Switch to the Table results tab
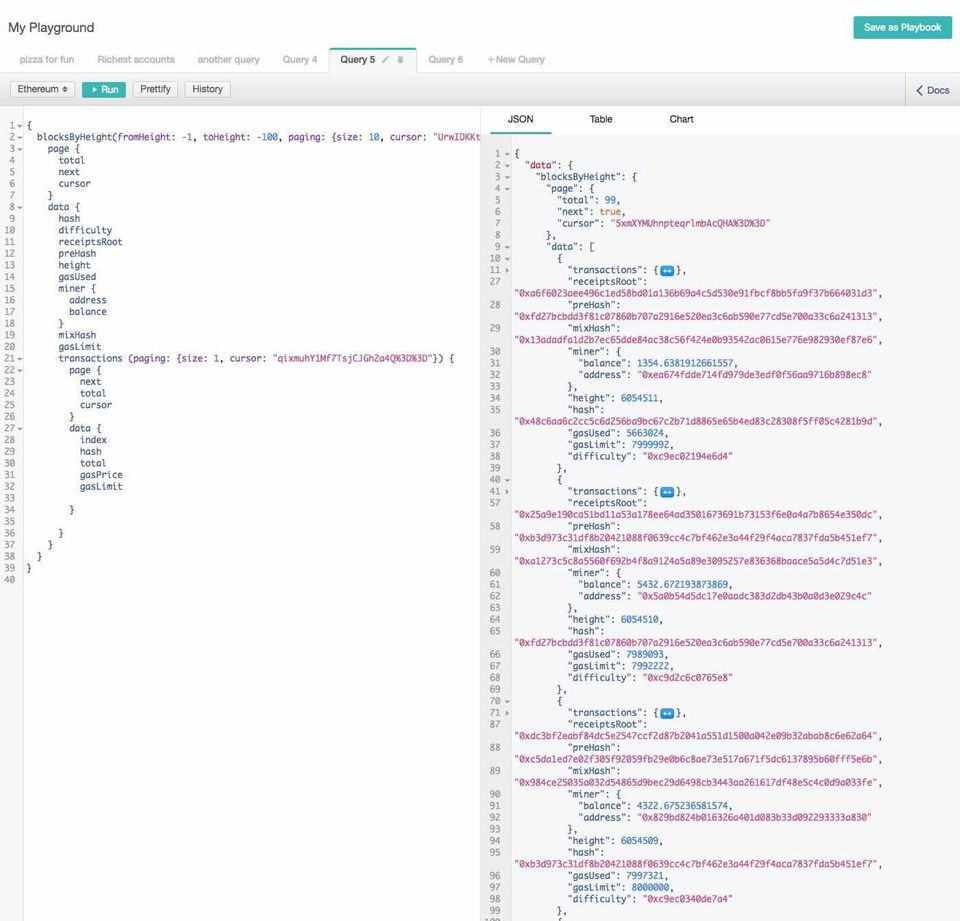This screenshot has height=921, width=960. (601, 119)
